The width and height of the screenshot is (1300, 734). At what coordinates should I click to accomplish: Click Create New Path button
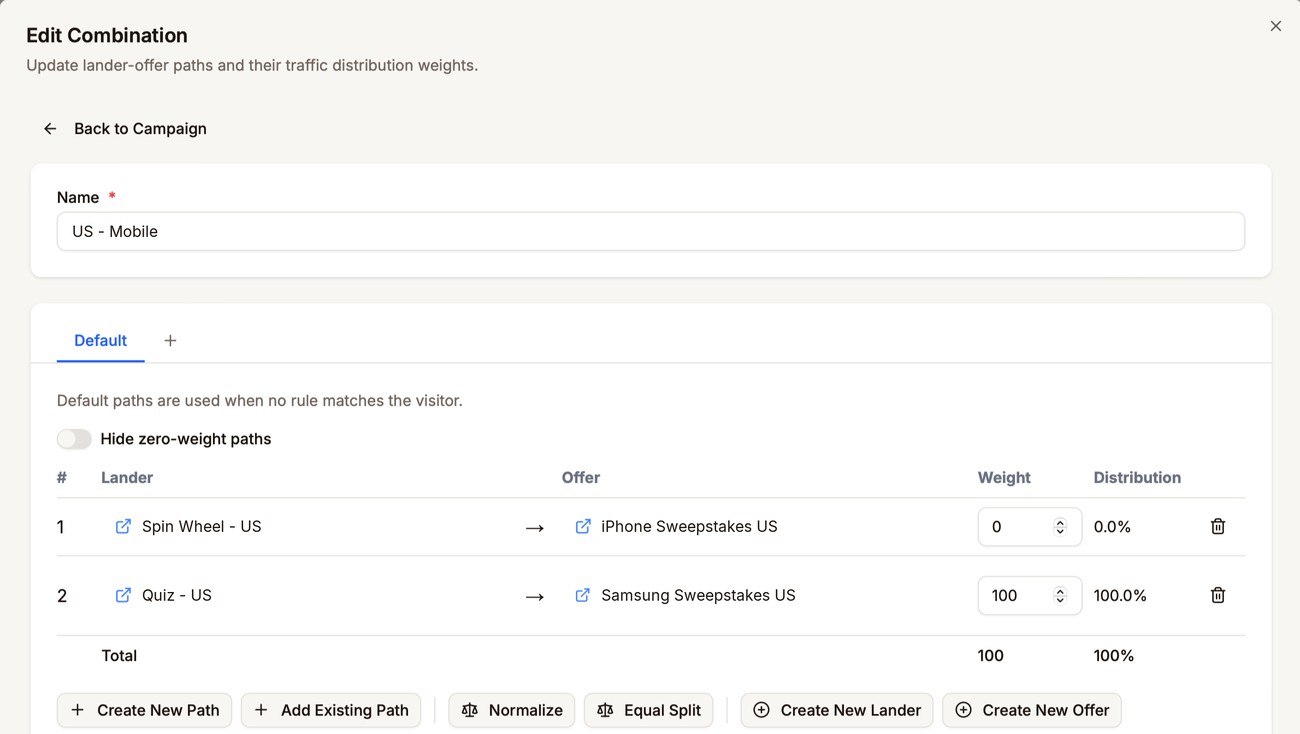(x=145, y=710)
